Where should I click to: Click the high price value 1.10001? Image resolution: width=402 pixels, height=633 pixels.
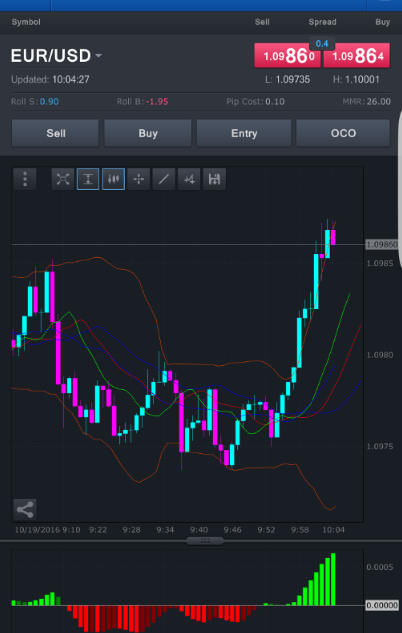tap(362, 80)
